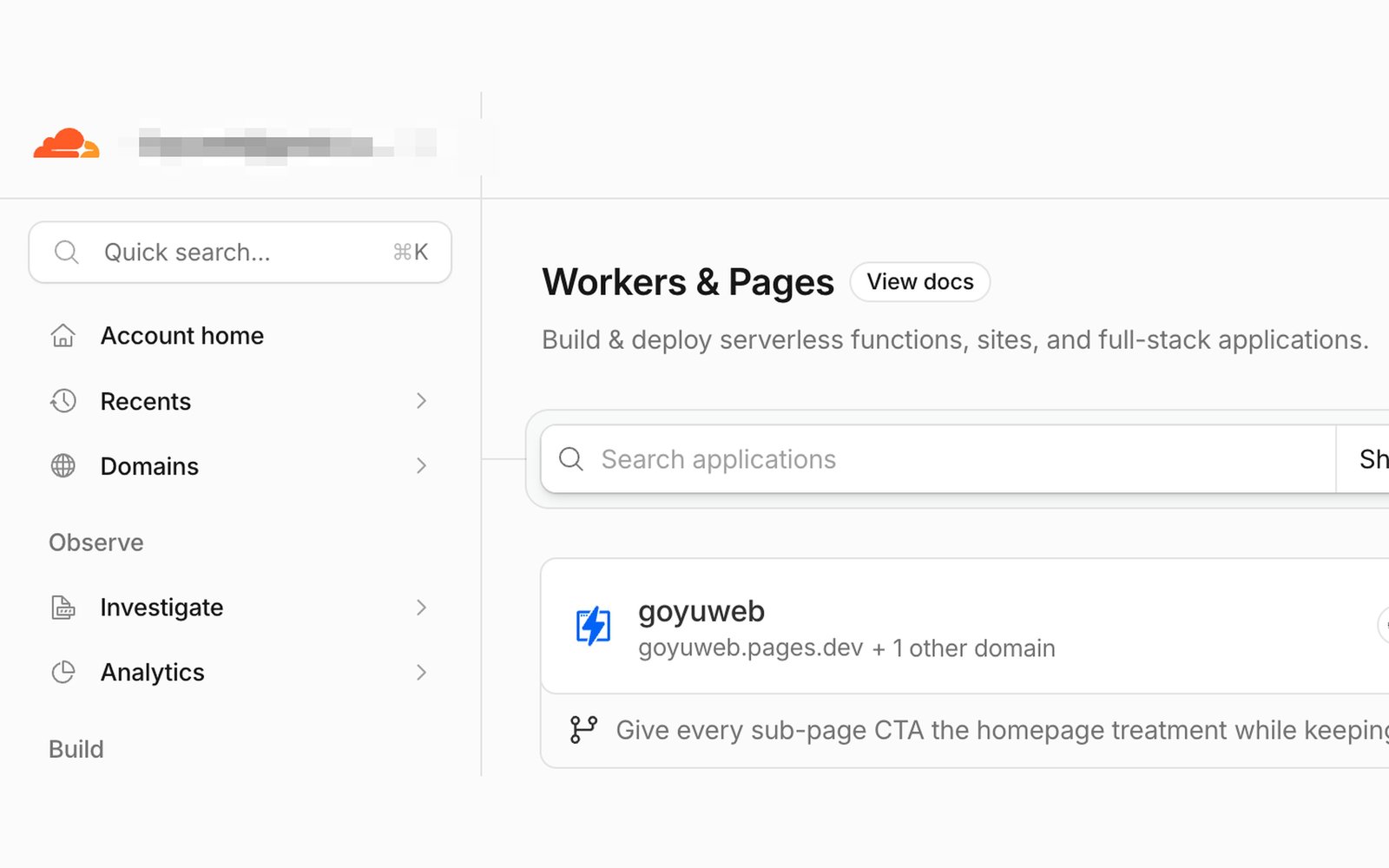Click the Account home house icon
1389x868 pixels.
63,336
